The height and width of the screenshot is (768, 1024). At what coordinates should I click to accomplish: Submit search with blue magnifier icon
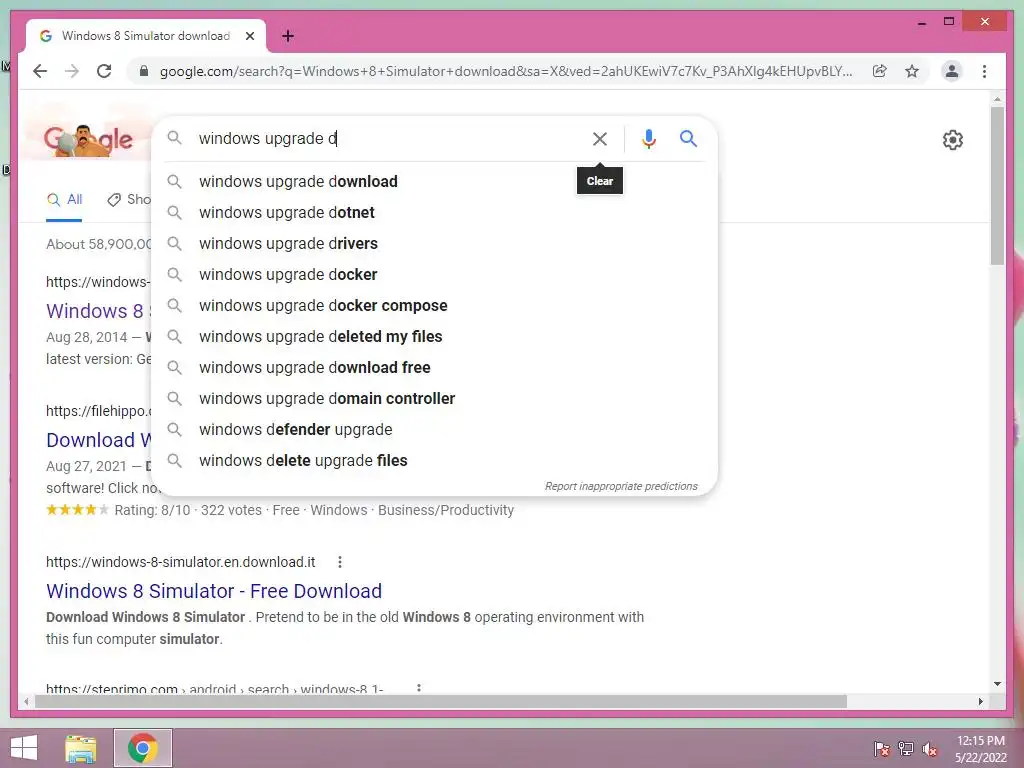pyautogui.click(x=688, y=138)
